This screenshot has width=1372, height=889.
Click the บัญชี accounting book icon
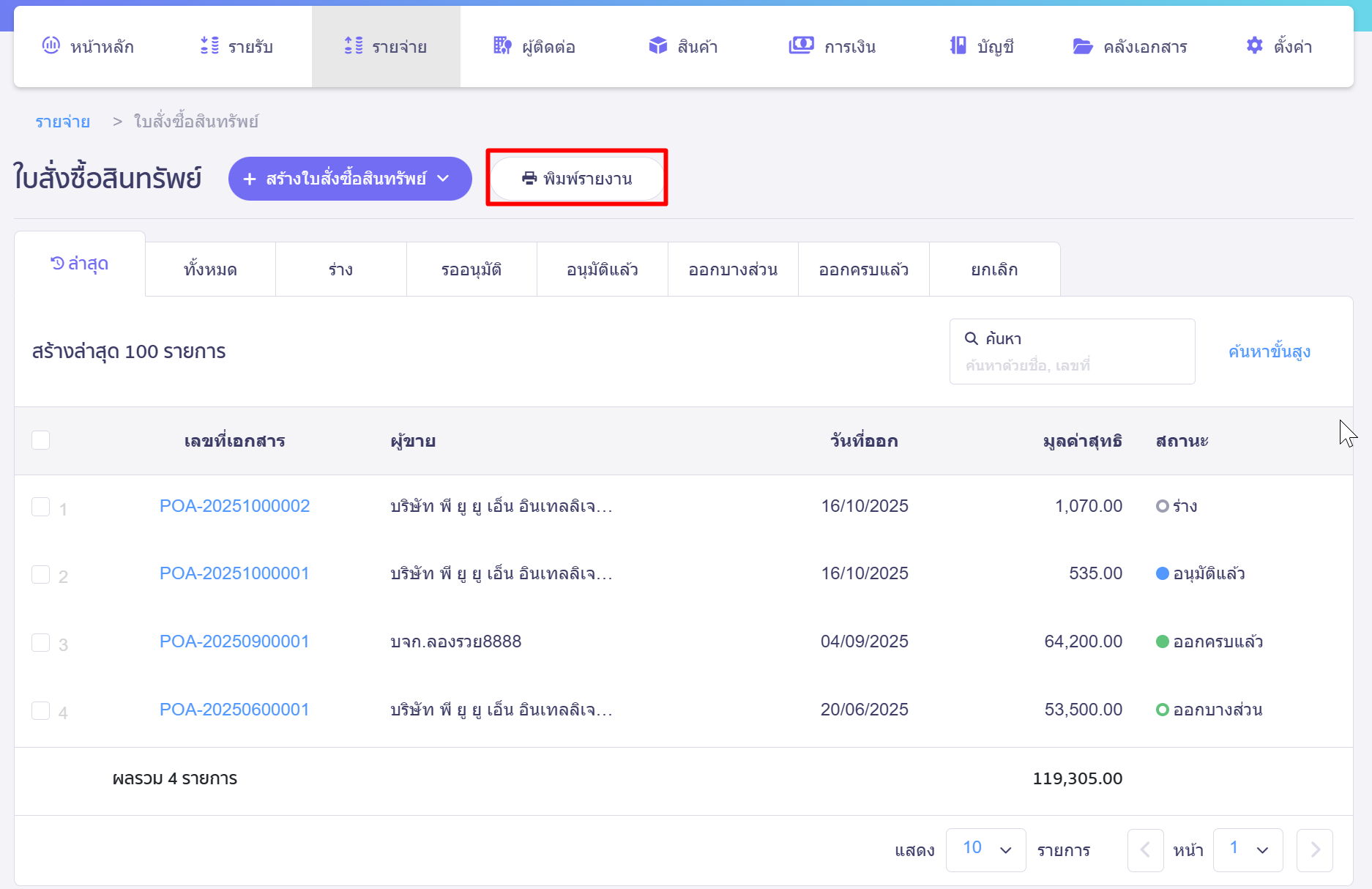pos(958,45)
